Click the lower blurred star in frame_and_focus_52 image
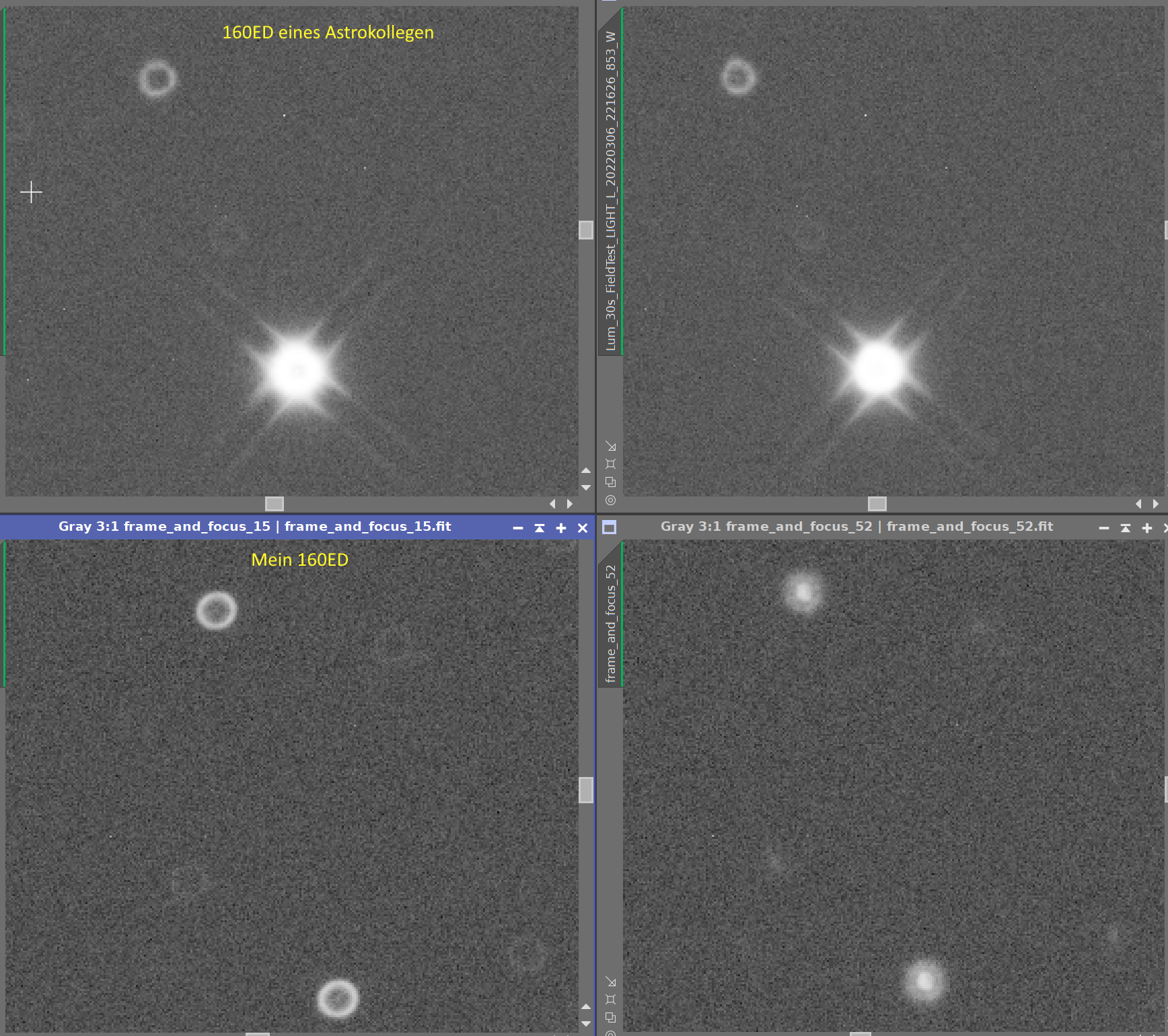This screenshot has width=1168, height=1036. [x=925, y=981]
